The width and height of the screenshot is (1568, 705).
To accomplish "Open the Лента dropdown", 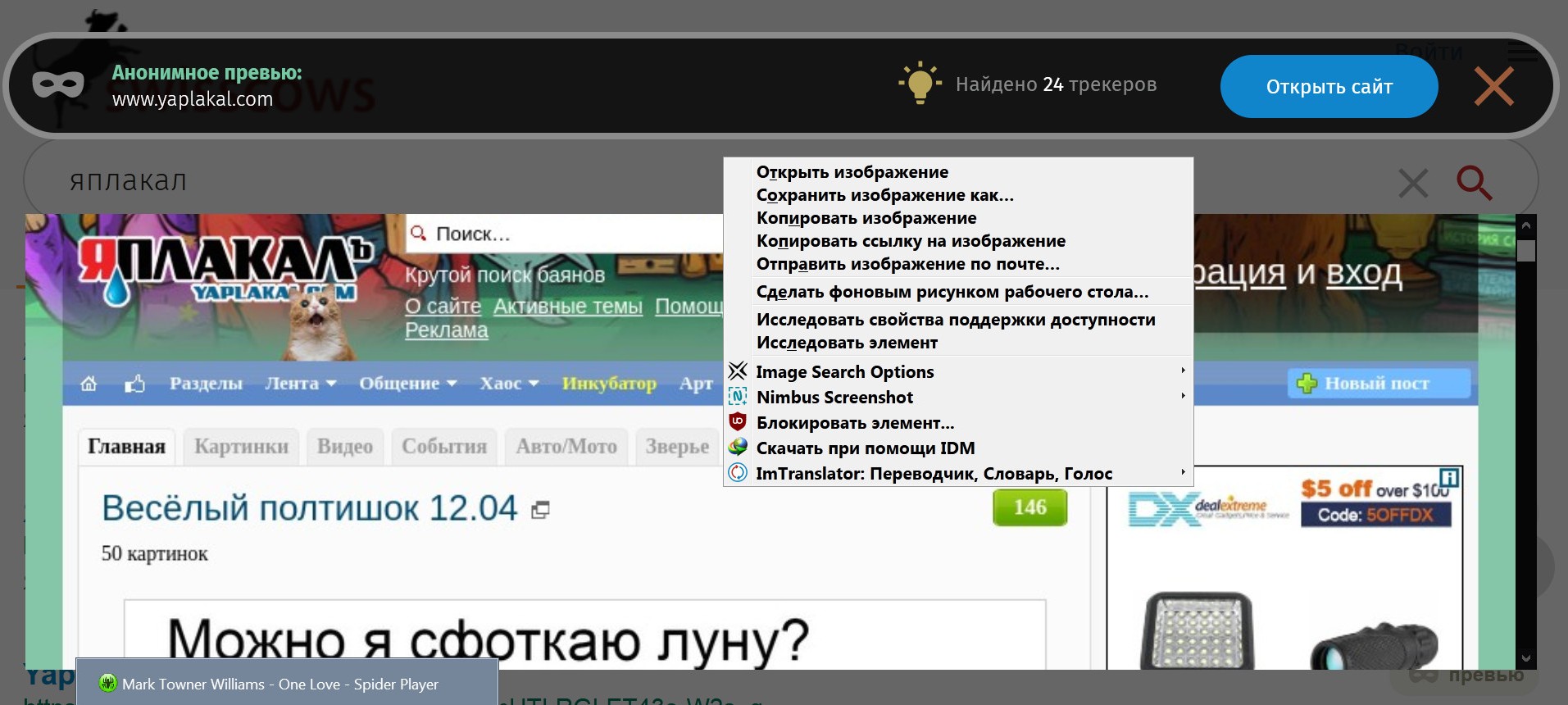I will 300,383.
